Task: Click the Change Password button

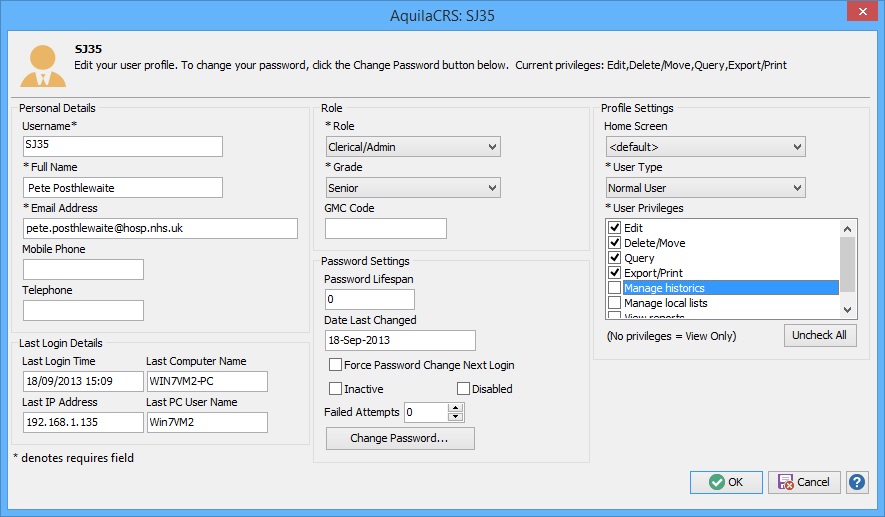Action: (x=400, y=439)
